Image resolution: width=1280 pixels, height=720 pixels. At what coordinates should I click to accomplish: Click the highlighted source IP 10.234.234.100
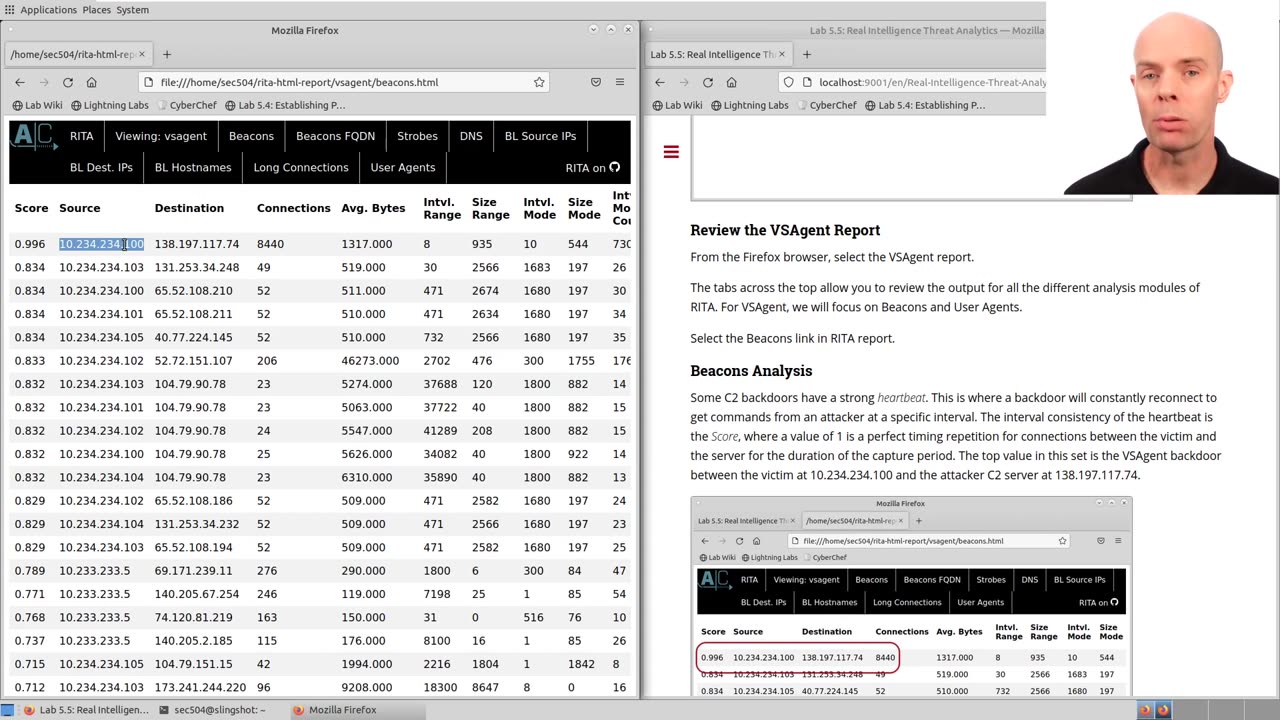point(101,244)
